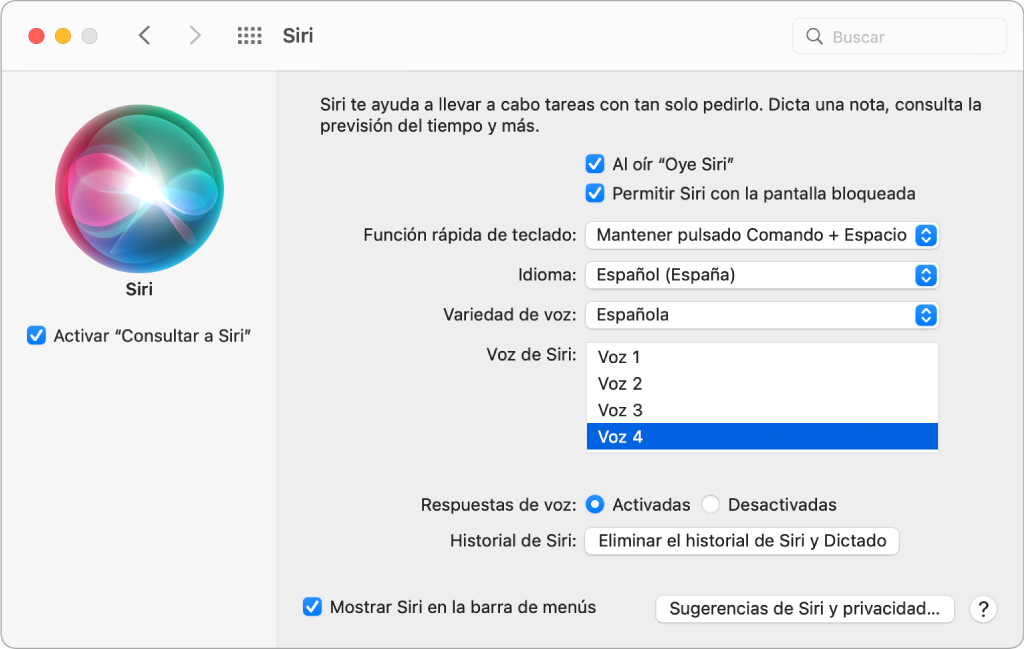
Task: Click the magnifier icon in the Buscar field
Action: coord(815,36)
